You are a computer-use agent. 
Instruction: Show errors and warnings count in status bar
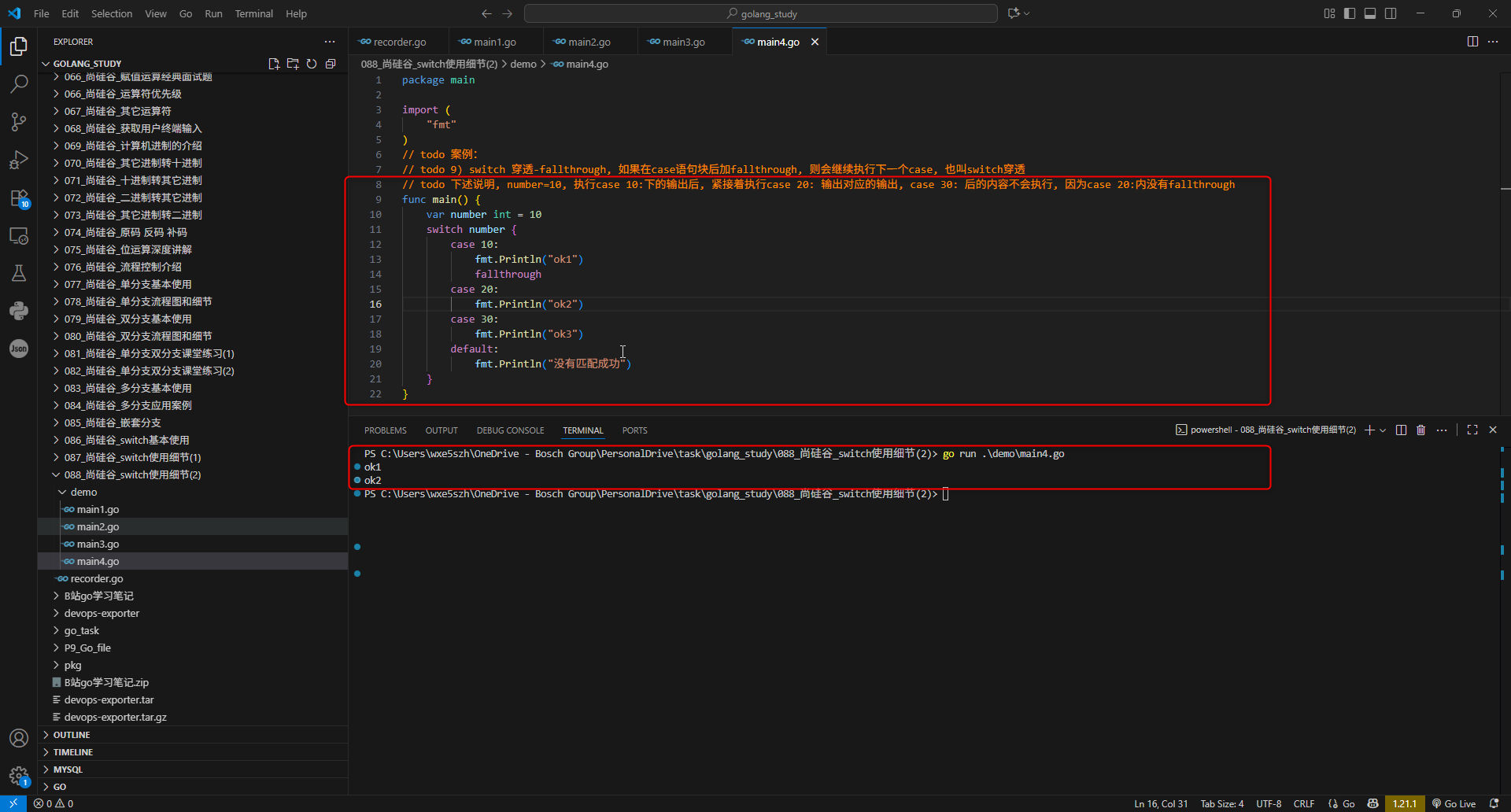(54, 803)
